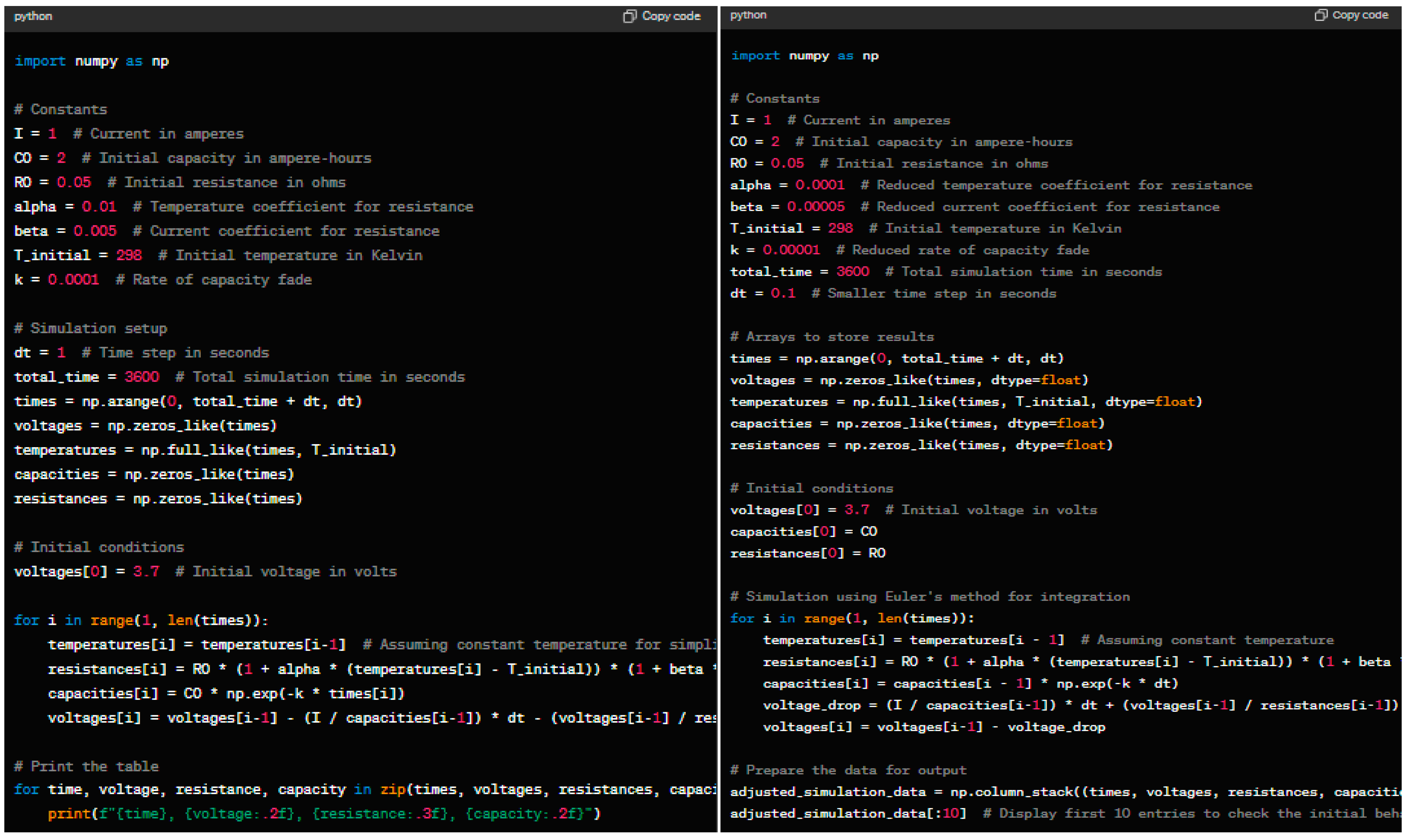Click the '# Prepare the data for output' comment

(848, 770)
